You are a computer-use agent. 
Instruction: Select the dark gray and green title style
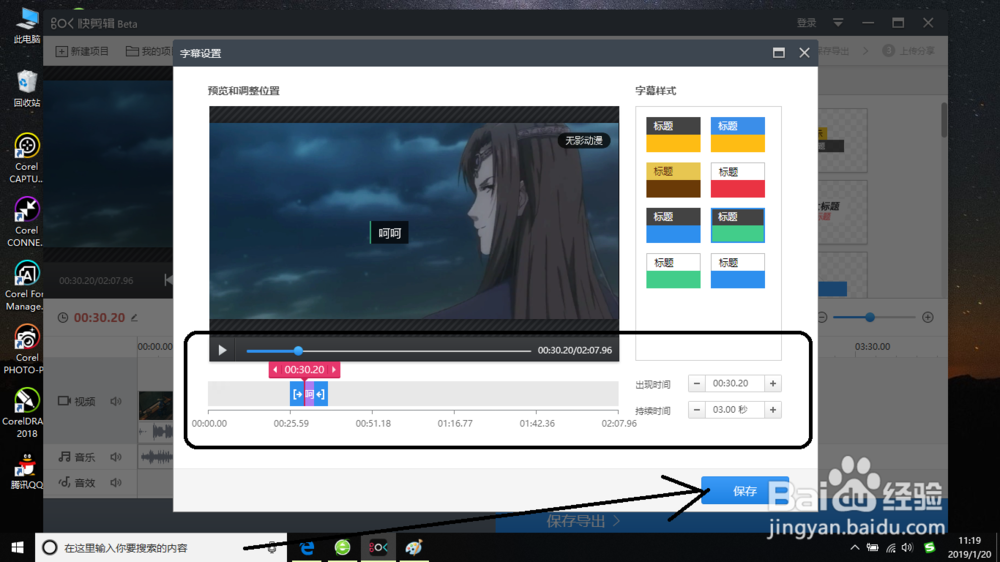(737, 225)
